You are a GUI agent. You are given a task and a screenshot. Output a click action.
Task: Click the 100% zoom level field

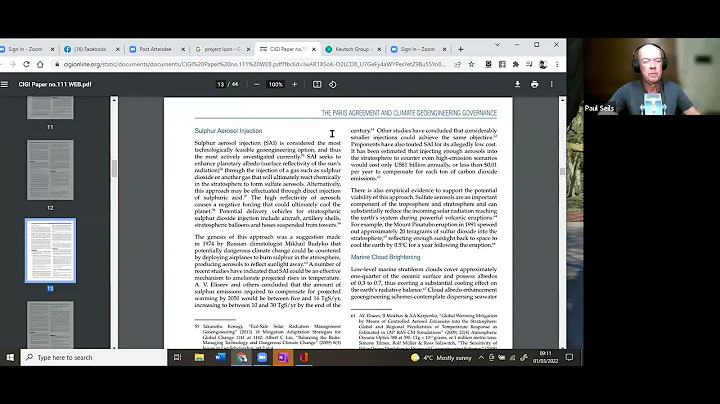point(276,84)
